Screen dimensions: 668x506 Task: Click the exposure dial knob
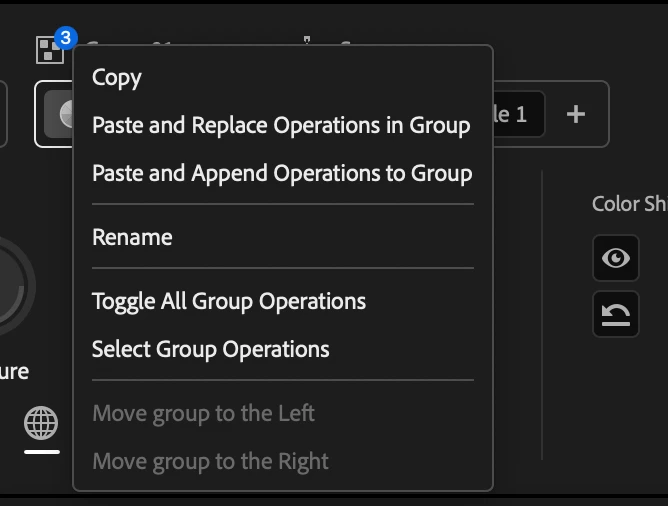[x=13, y=286]
